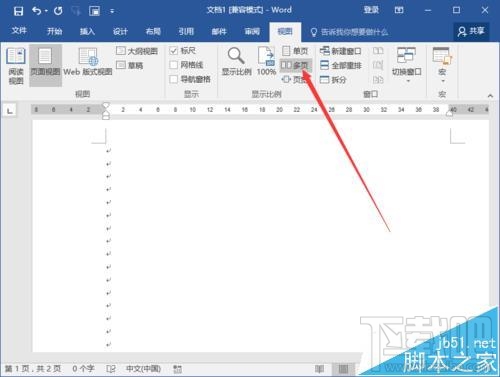The image size is (500, 377).
Task: Switch to 大纲视图 (Outline view)
Action: 137,51
